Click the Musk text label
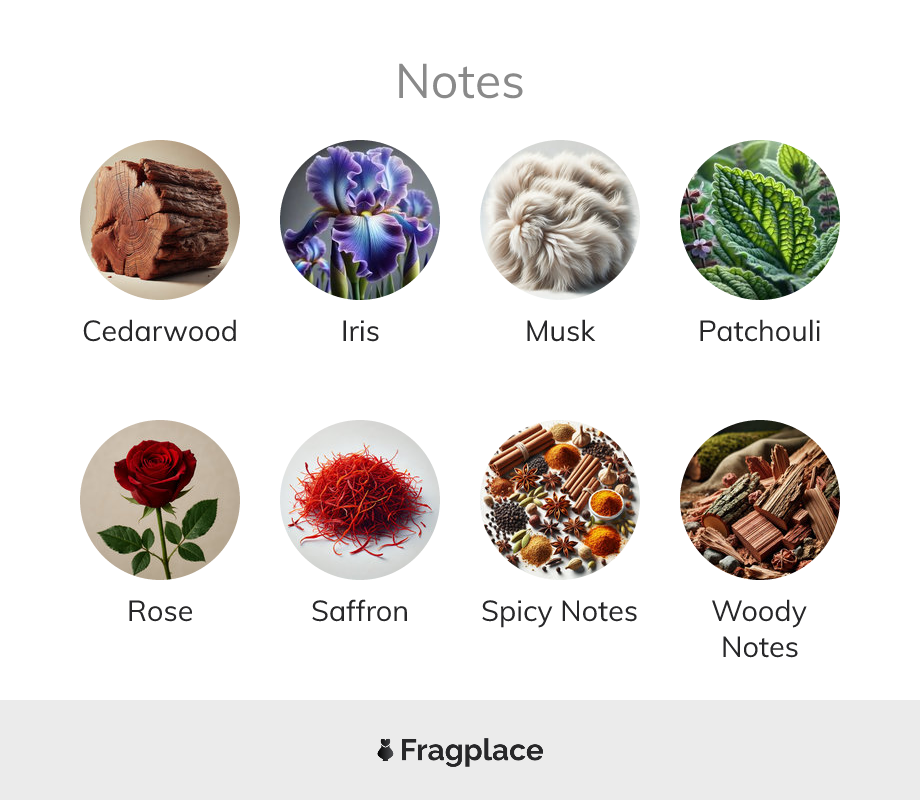 click(x=560, y=331)
